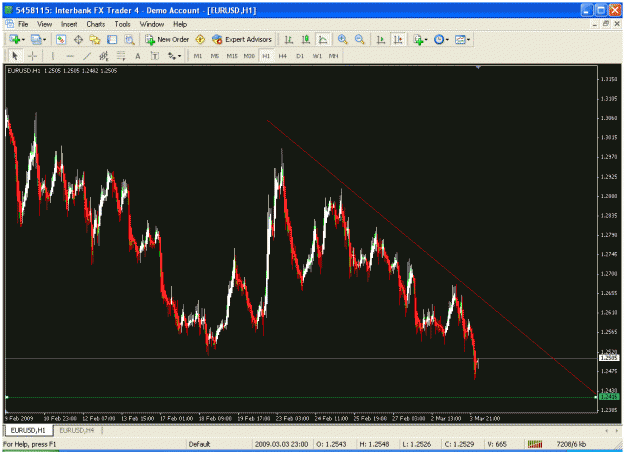Switch chart to candlesticks style
This screenshot has width=625, height=452.
(x=306, y=39)
